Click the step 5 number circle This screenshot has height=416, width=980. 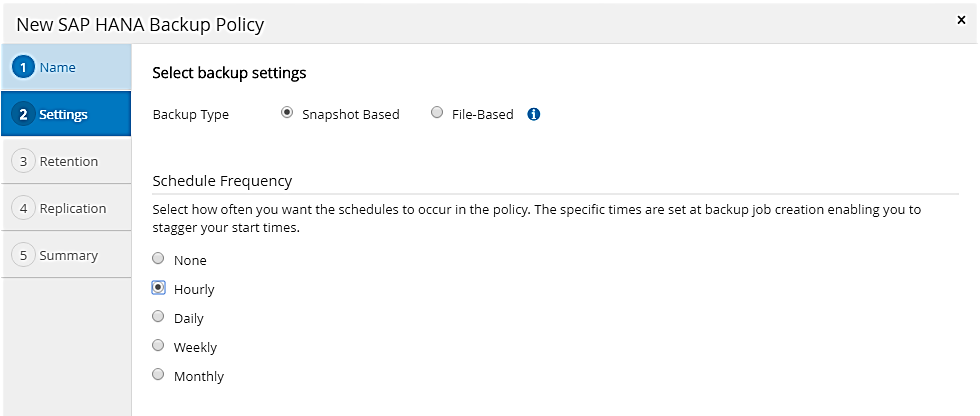click(x=24, y=255)
